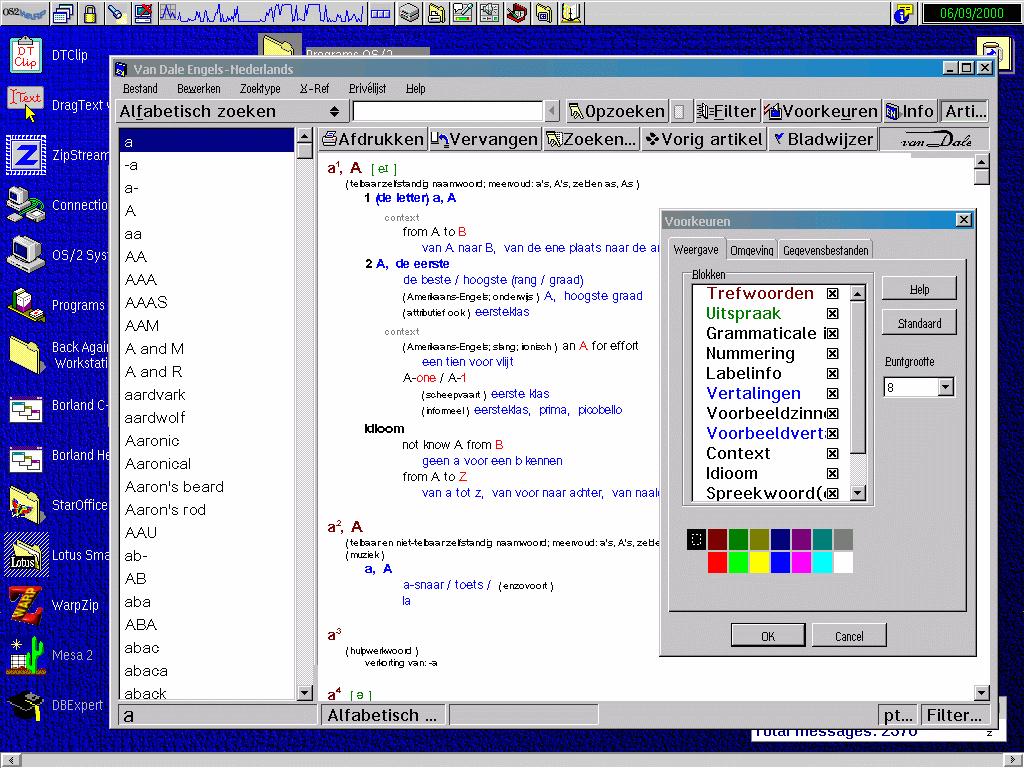Toggle the Vertalingen checkbox
This screenshot has height=768, width=1024.
tap(833, 394)
